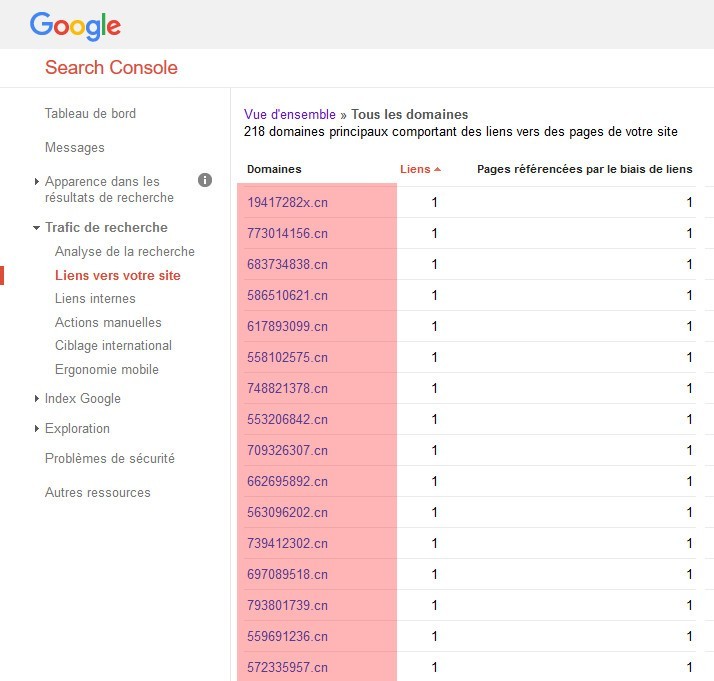Select Analyse de la recherche

pos(125,251)
